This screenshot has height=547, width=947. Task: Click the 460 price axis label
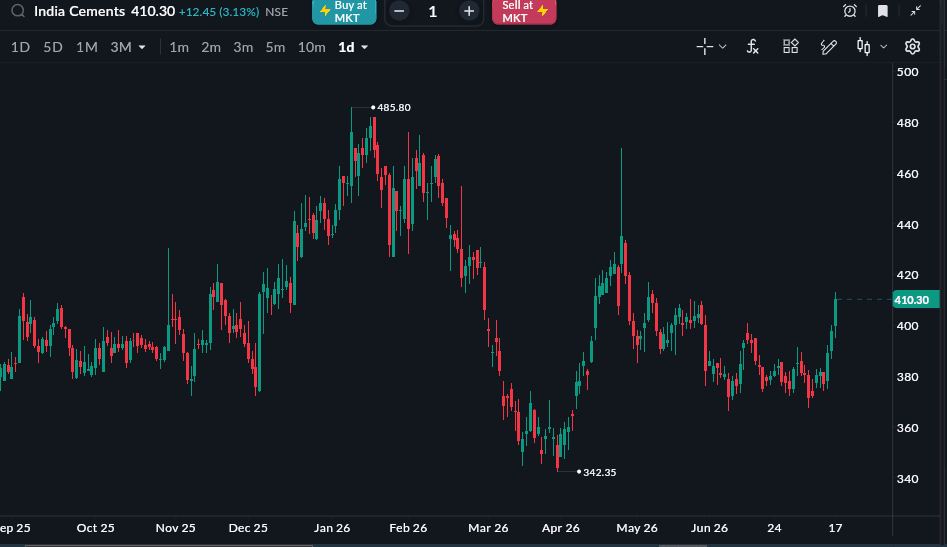(907, 174)
